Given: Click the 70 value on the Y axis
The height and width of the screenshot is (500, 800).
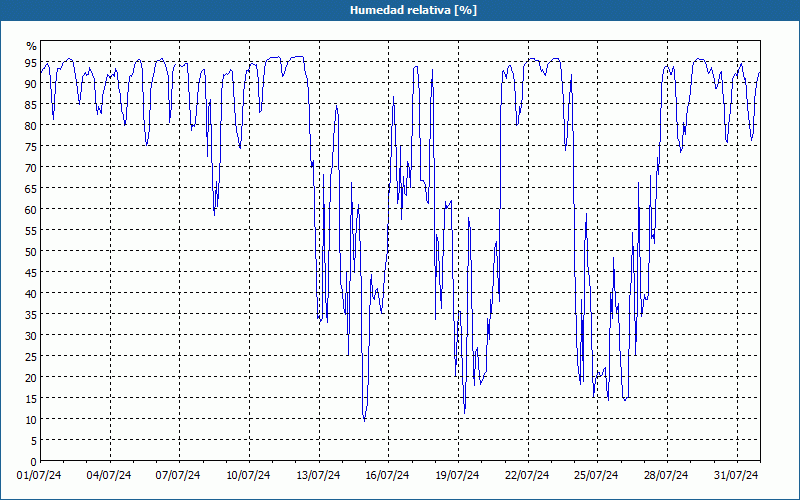Looking at the screenshot, I should coord(31,167).
